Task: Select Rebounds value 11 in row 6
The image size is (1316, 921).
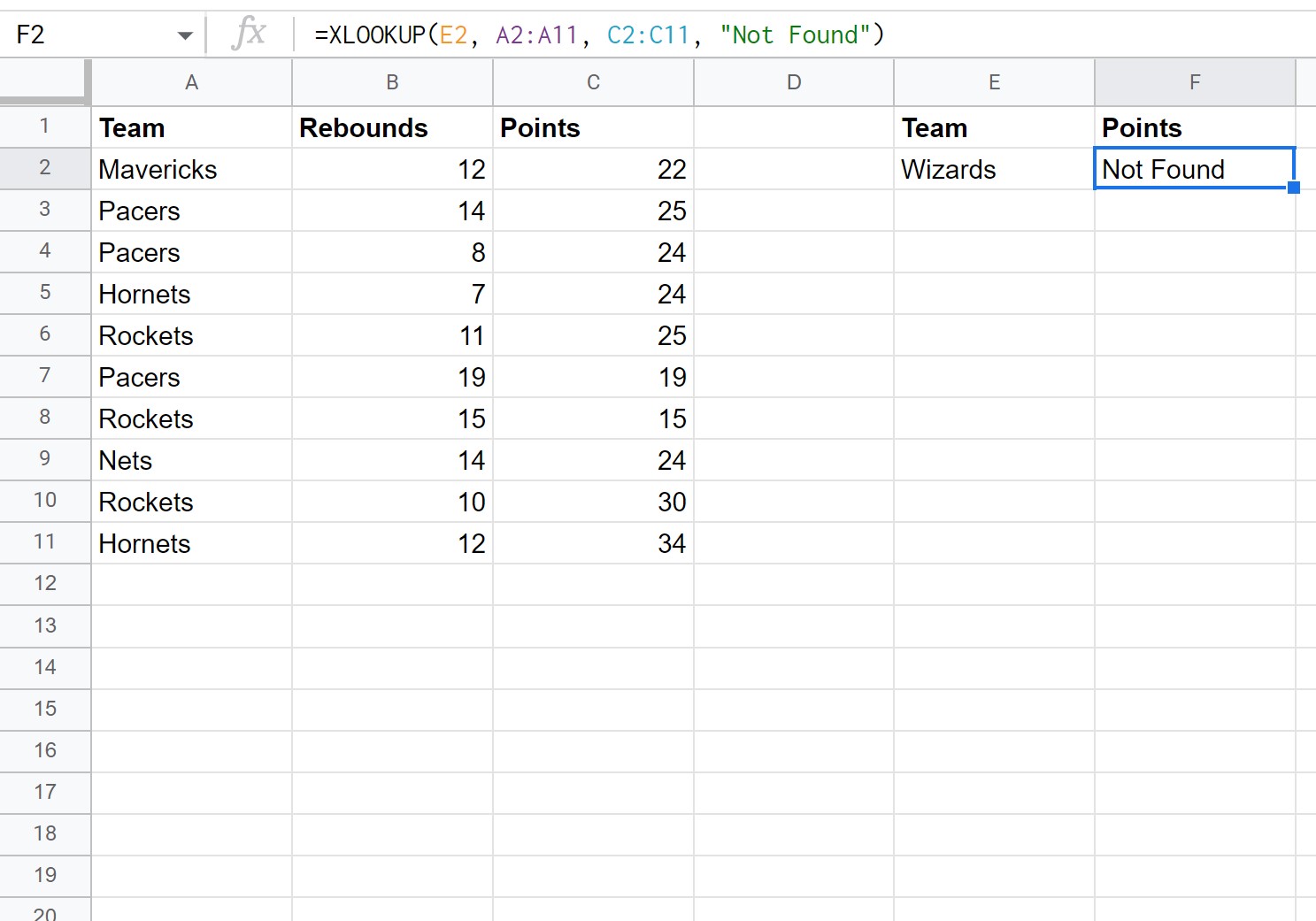Action: click(x=393, y=335)
